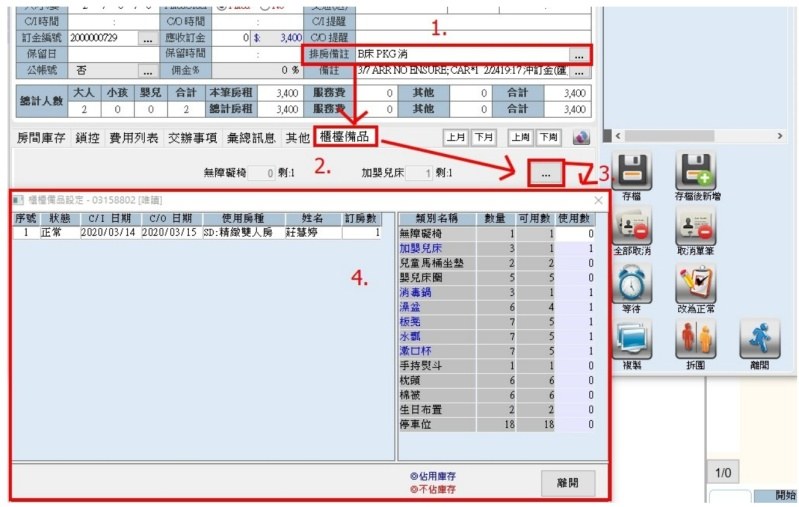The height and width of the screenshot is (507, 799).
Task: Select the 枕頭 row
Action: (x=496, y=381)
